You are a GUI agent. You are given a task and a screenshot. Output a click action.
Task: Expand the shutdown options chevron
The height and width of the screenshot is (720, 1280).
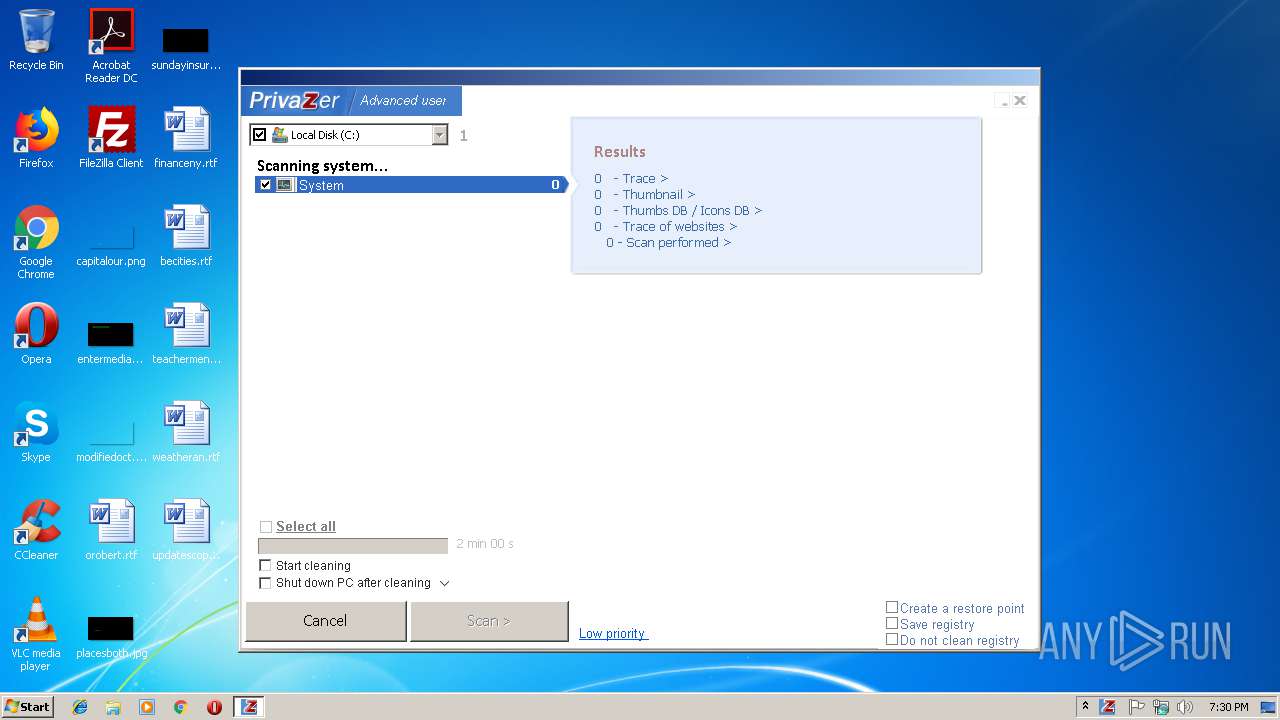coord(445,583)
